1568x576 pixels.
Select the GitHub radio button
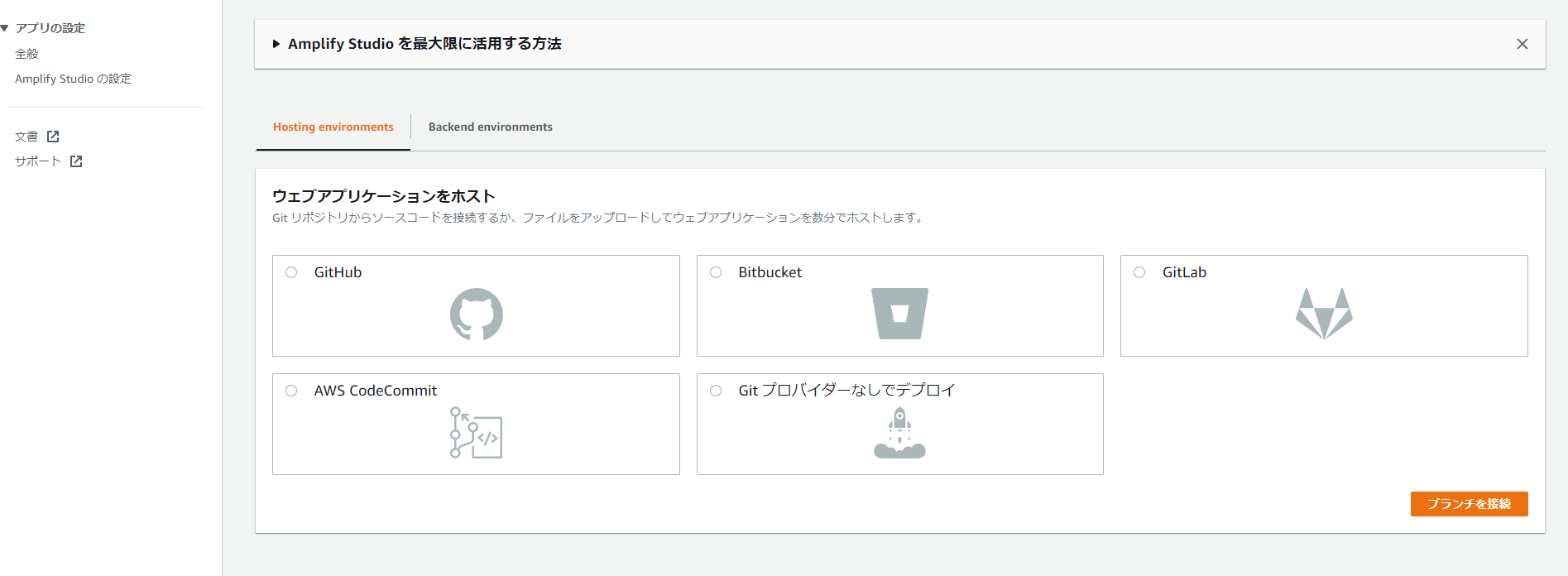pos(291,272)
